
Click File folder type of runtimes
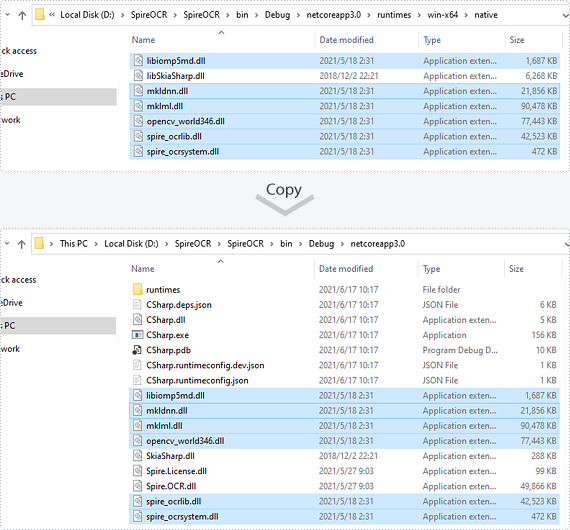tap(441, 290)
